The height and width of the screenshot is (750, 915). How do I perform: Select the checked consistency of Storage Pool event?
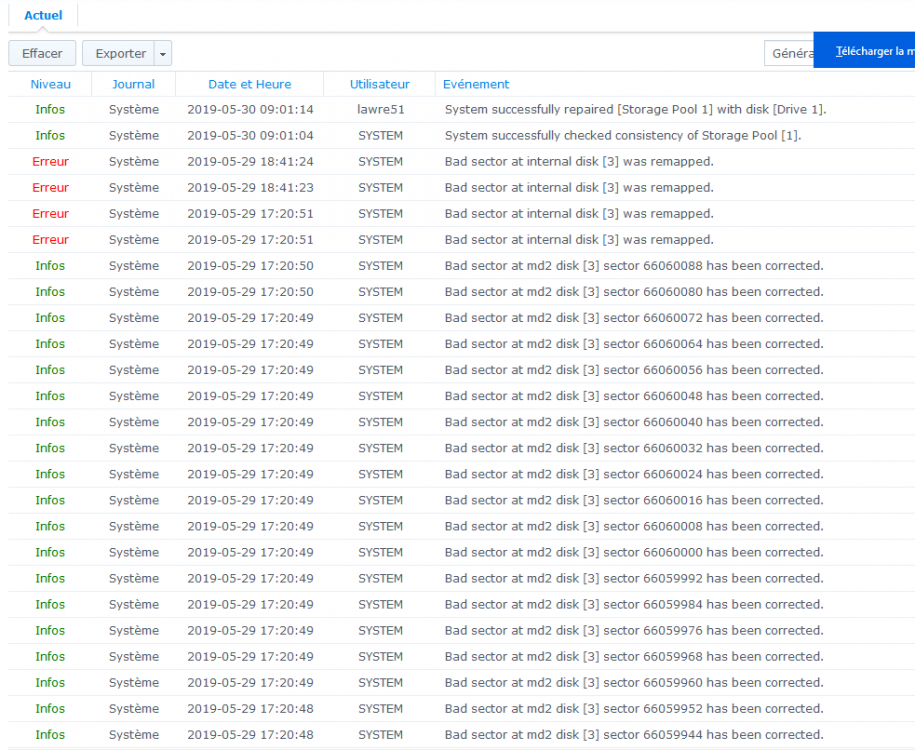pyautogui.click(x=462, y=135)
